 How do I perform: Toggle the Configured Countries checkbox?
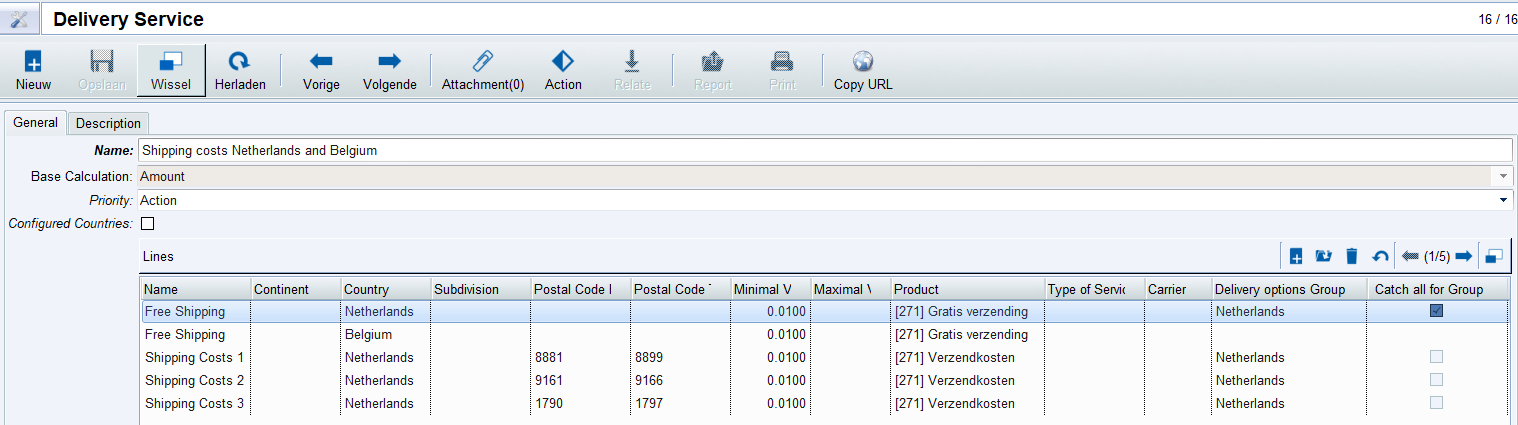pyautogui.click(x=148, y=224)
